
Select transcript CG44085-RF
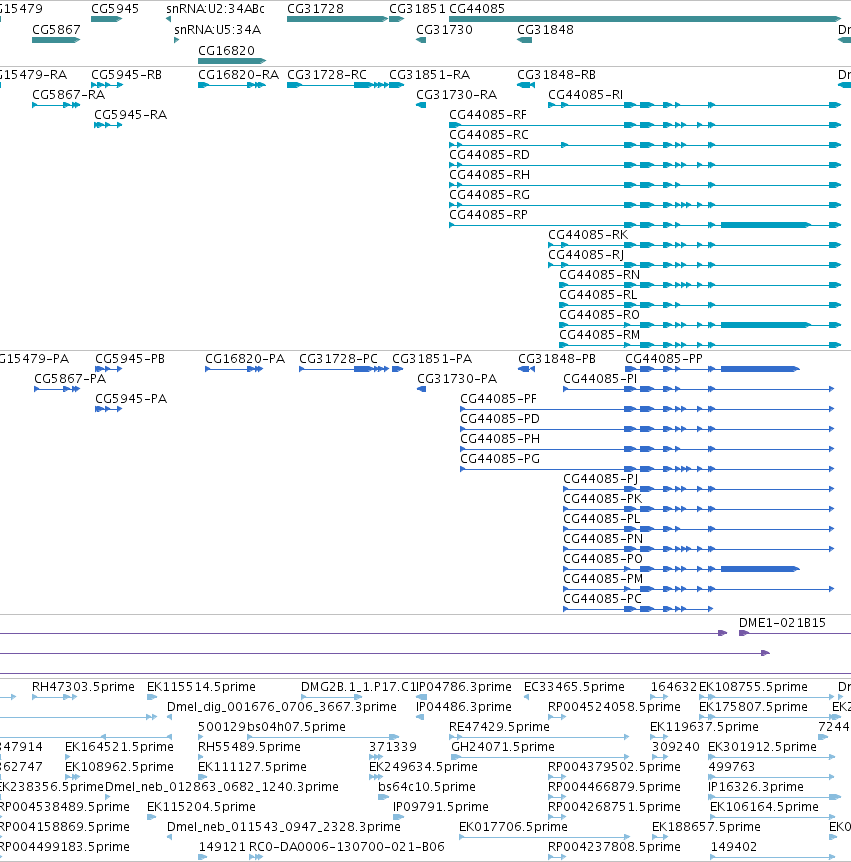click(x=645, y=125)
